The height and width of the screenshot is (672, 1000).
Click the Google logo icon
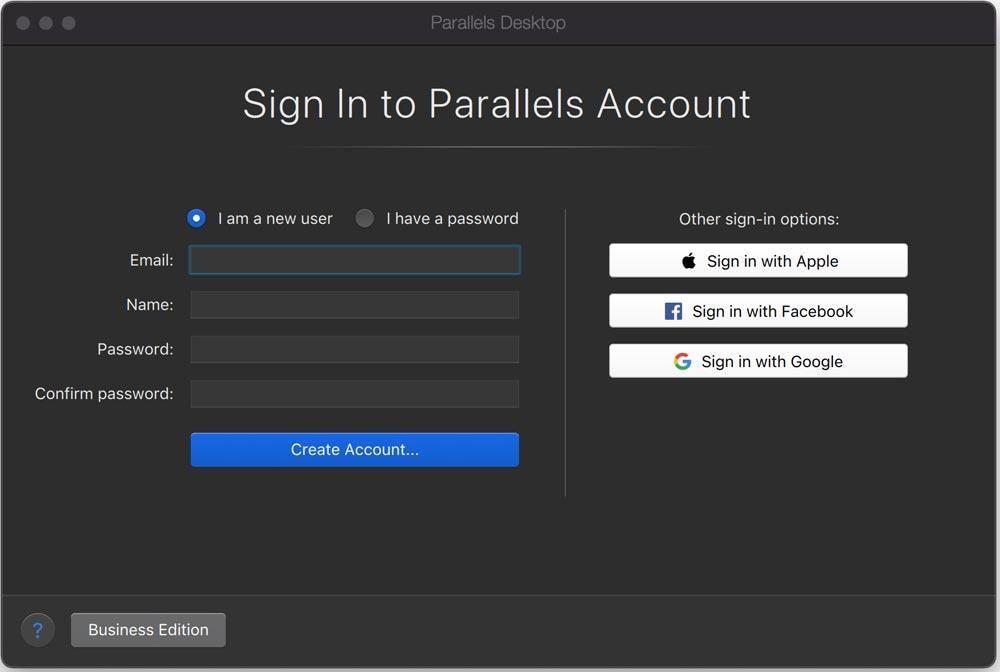pyautogui.click(x=681, y=361)
